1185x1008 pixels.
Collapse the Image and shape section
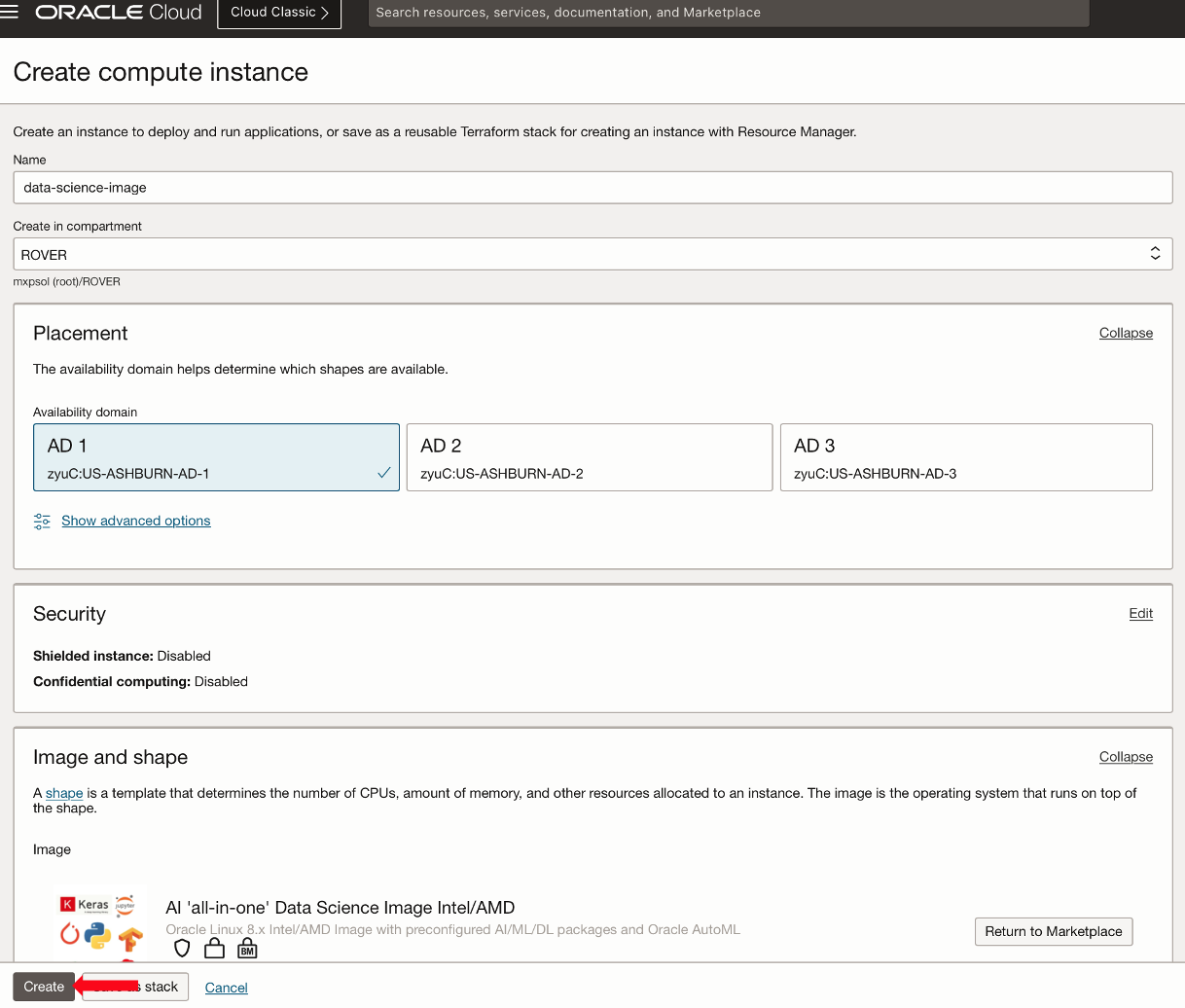[x=1126, y=757]
